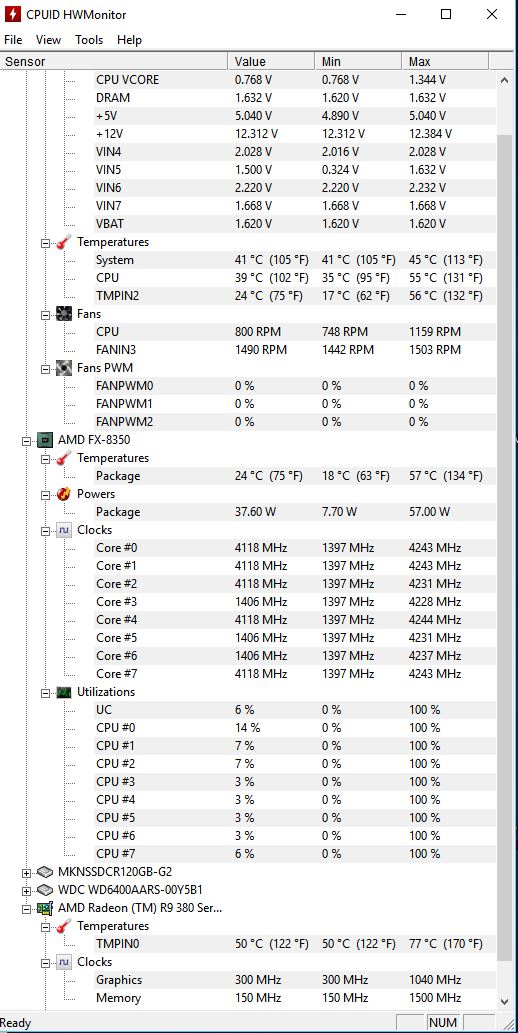Click the Value column header
Screen dimensions: 518x1033
tap(272, 61)
